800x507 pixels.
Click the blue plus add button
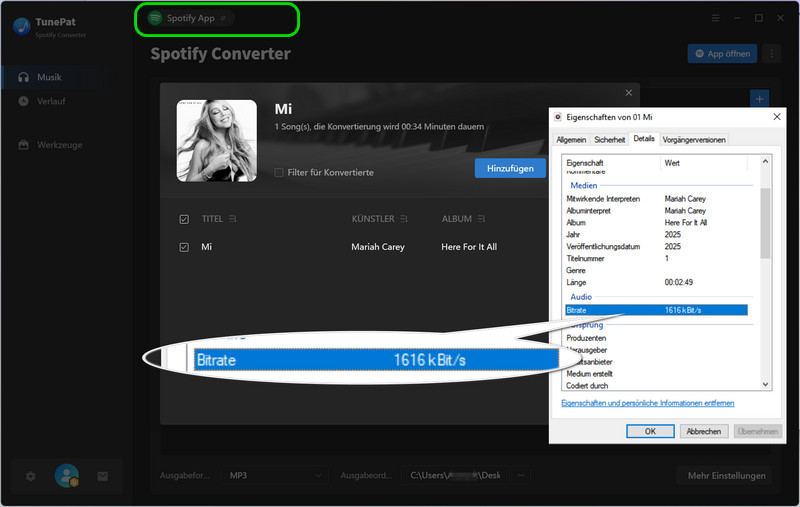click(x=759, y=99)
